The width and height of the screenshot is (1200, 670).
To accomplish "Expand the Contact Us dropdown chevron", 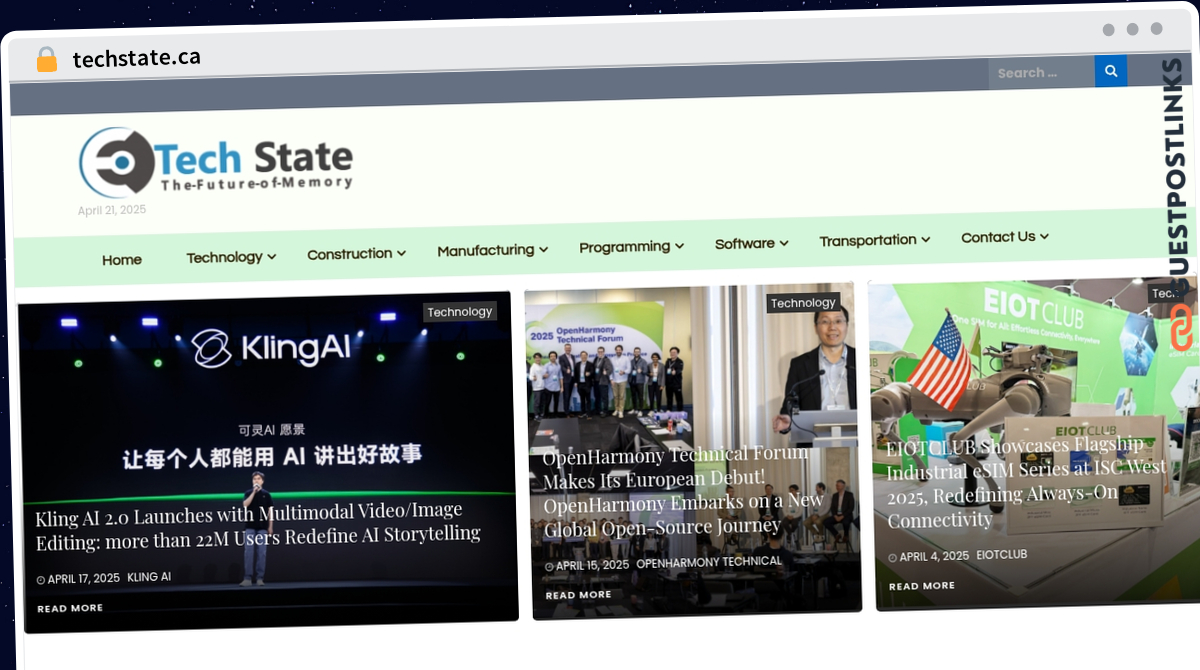I will tap(1044, 237).
